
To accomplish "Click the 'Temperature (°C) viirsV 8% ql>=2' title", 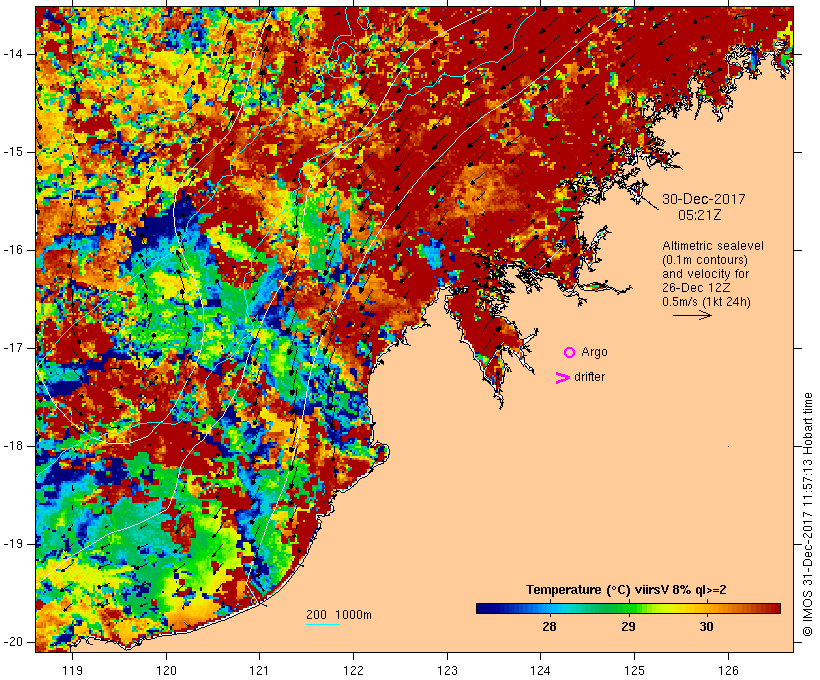I will [x=626, y=590].
